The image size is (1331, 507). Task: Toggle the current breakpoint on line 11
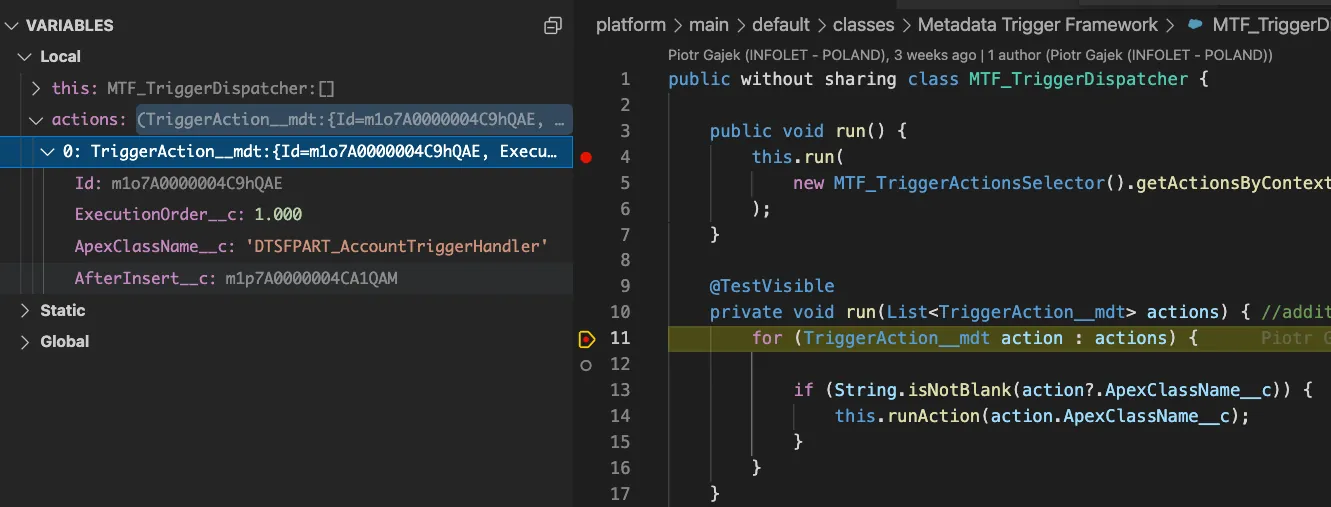[x=586, y=339]
